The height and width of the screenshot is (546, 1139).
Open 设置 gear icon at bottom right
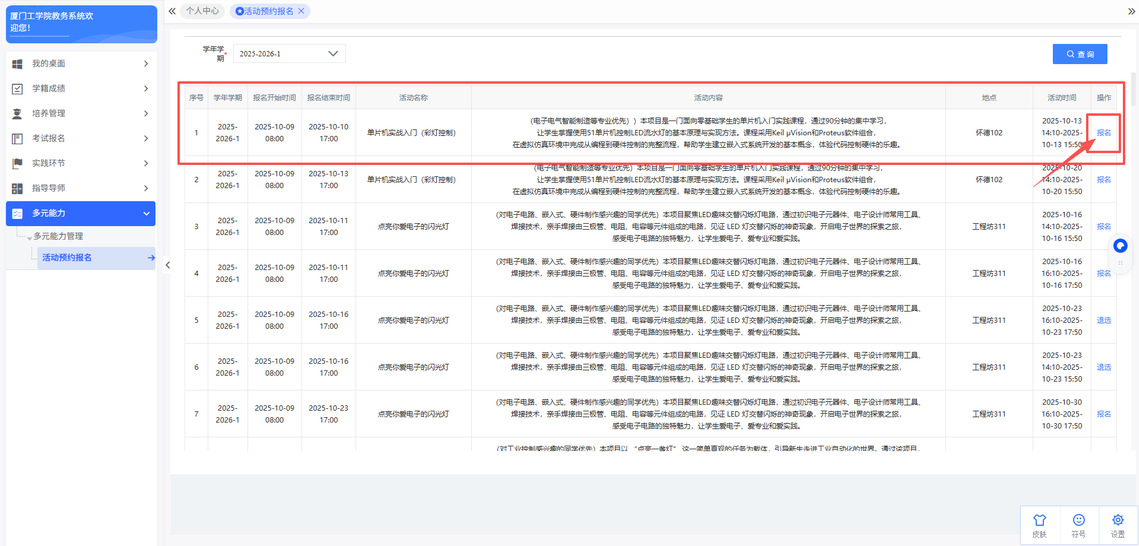(1118, 520)
